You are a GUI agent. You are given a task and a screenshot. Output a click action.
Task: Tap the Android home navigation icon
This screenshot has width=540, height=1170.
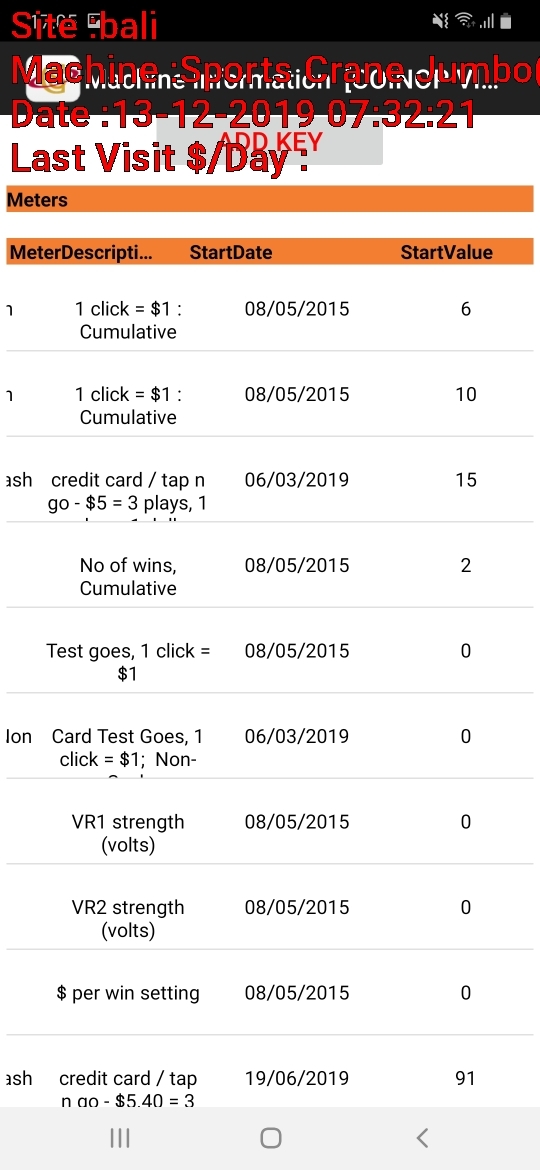coord(270,1137)
